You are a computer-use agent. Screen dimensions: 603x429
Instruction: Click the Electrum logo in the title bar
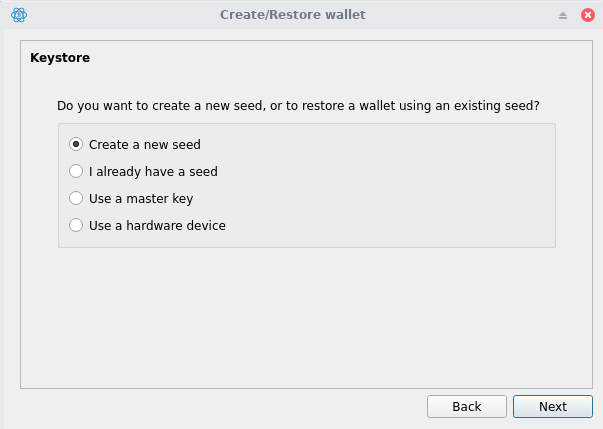(18, 15)
